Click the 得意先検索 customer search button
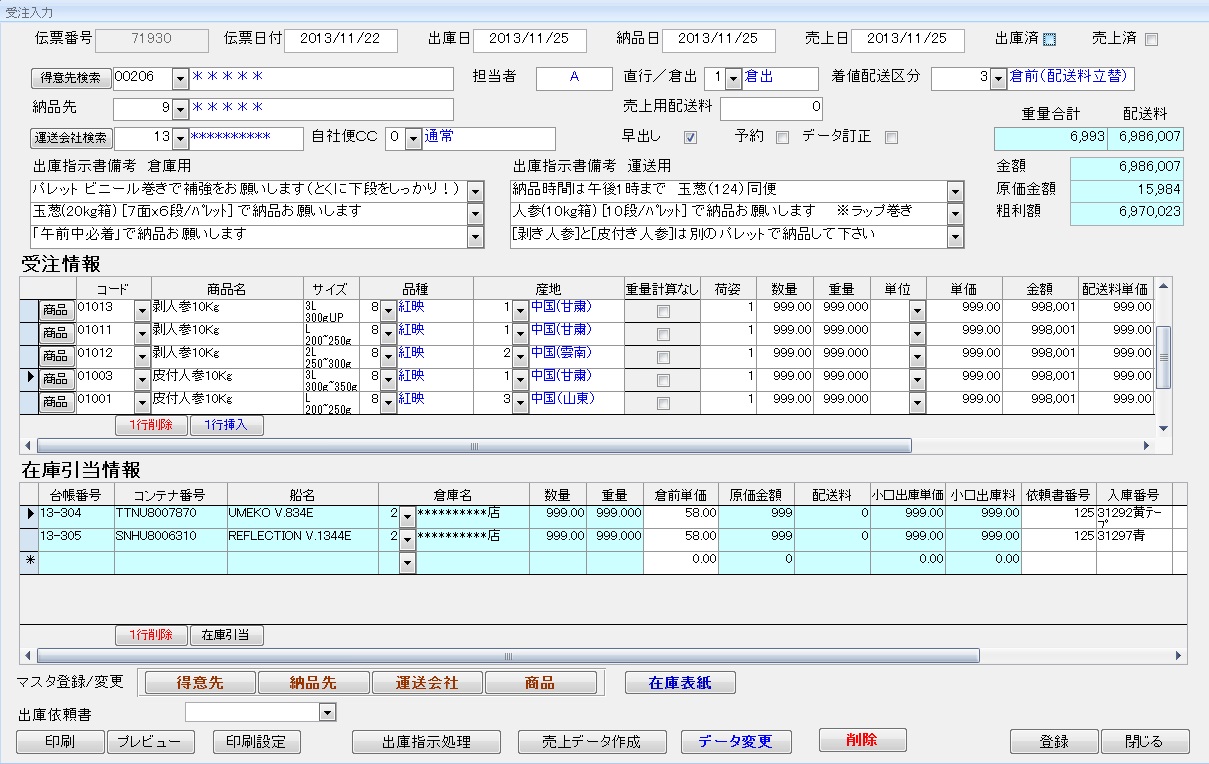Viewport: 1209px width, 764px height. [x=72, y=78]
